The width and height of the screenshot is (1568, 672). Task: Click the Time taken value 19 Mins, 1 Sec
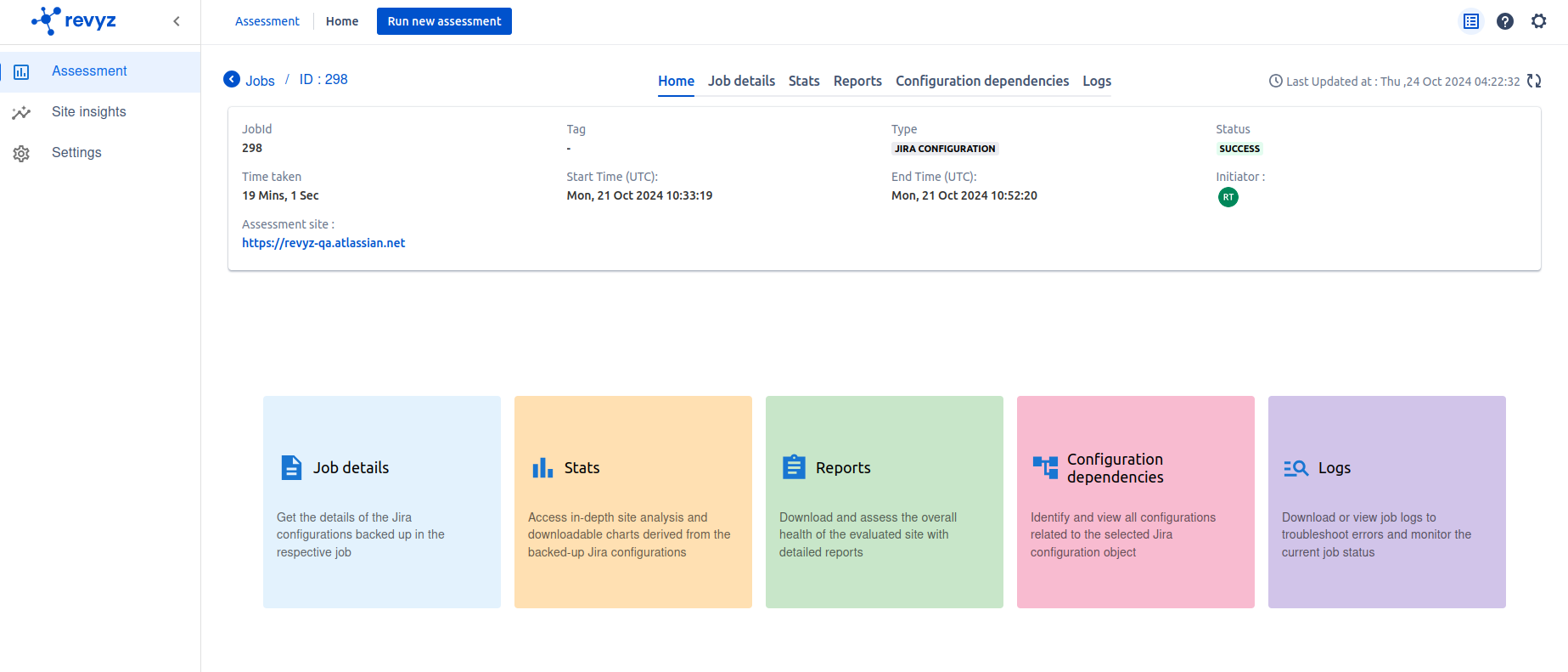280,195
